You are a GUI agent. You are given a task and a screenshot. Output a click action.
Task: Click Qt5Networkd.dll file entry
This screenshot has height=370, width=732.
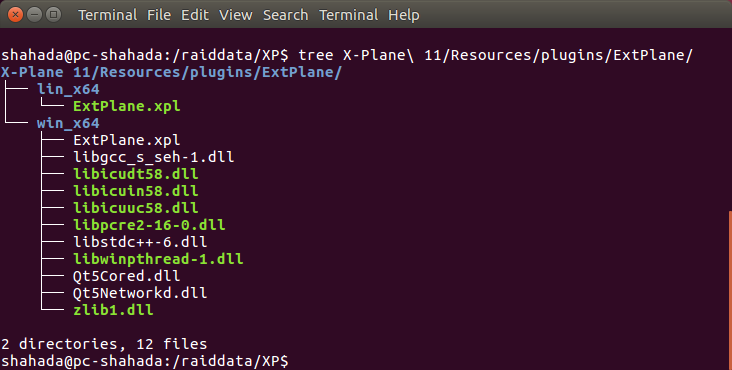(x=140, y=293)
